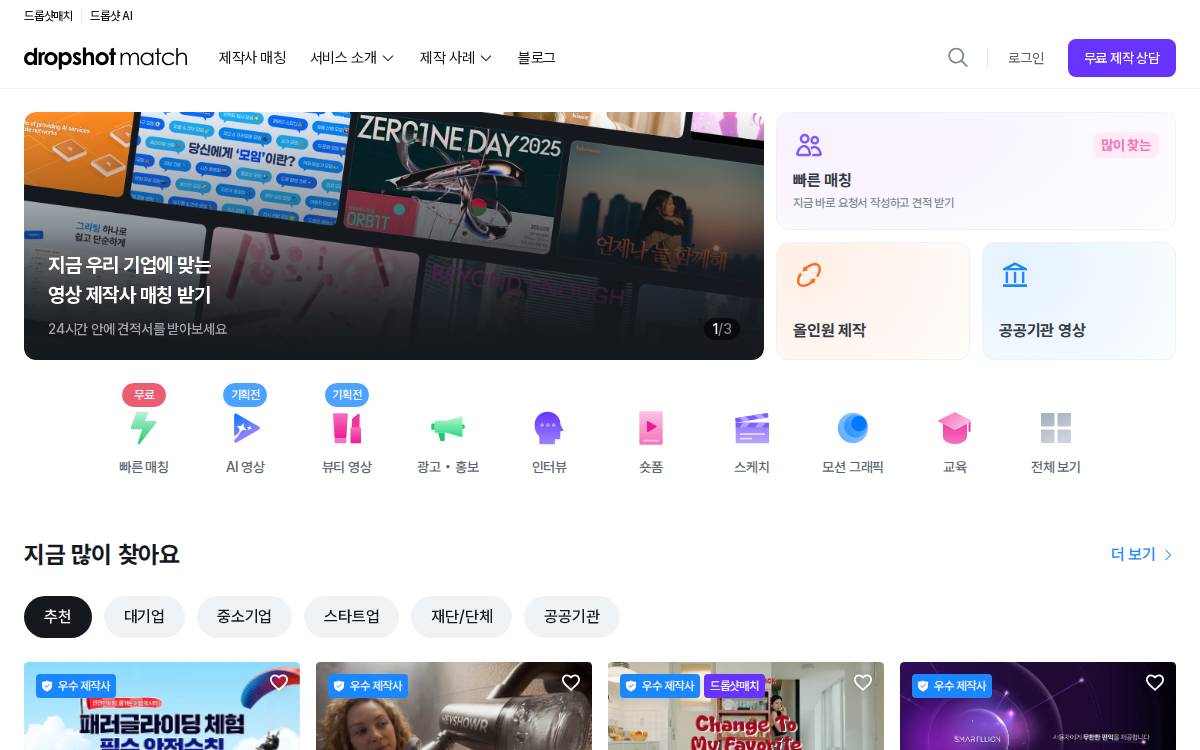Go to 제작사 매칭 menu item

[x=252, y=58]
